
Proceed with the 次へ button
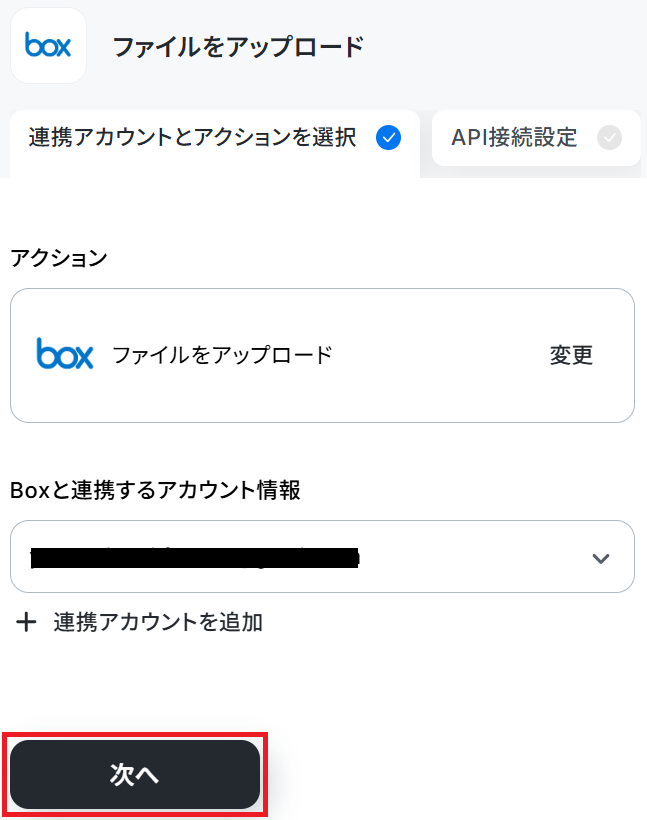tap(135, 774)
